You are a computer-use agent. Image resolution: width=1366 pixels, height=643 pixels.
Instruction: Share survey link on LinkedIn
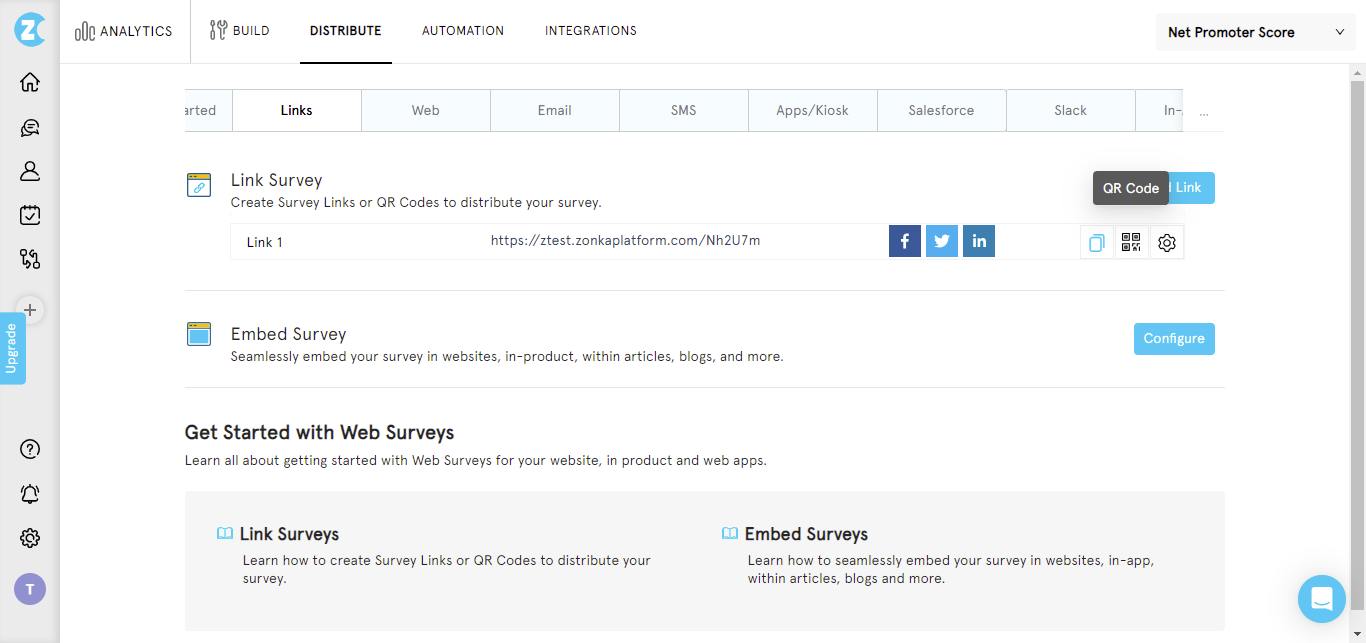[978, 241]
